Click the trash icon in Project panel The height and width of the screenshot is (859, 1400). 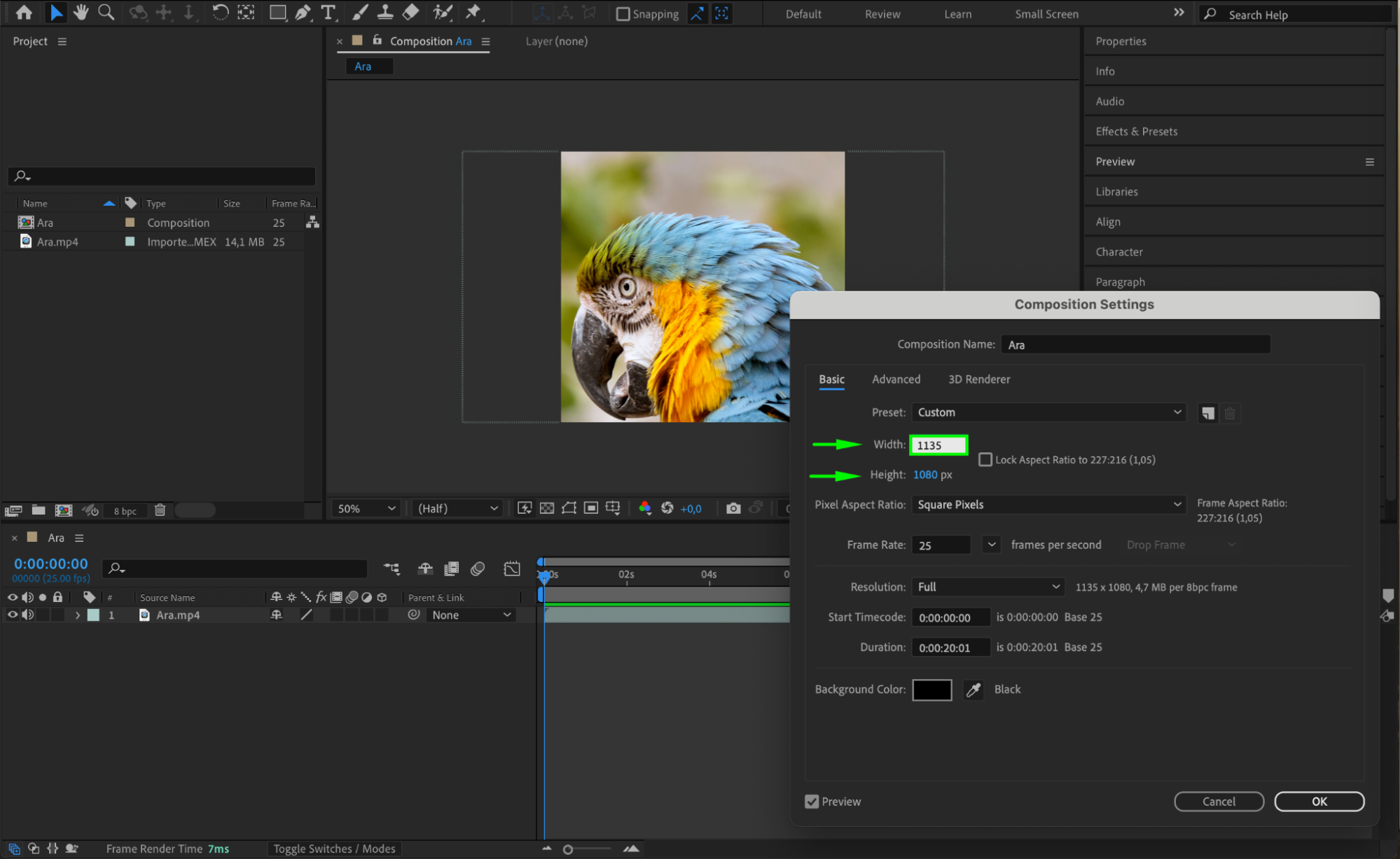tap(160, 510)
